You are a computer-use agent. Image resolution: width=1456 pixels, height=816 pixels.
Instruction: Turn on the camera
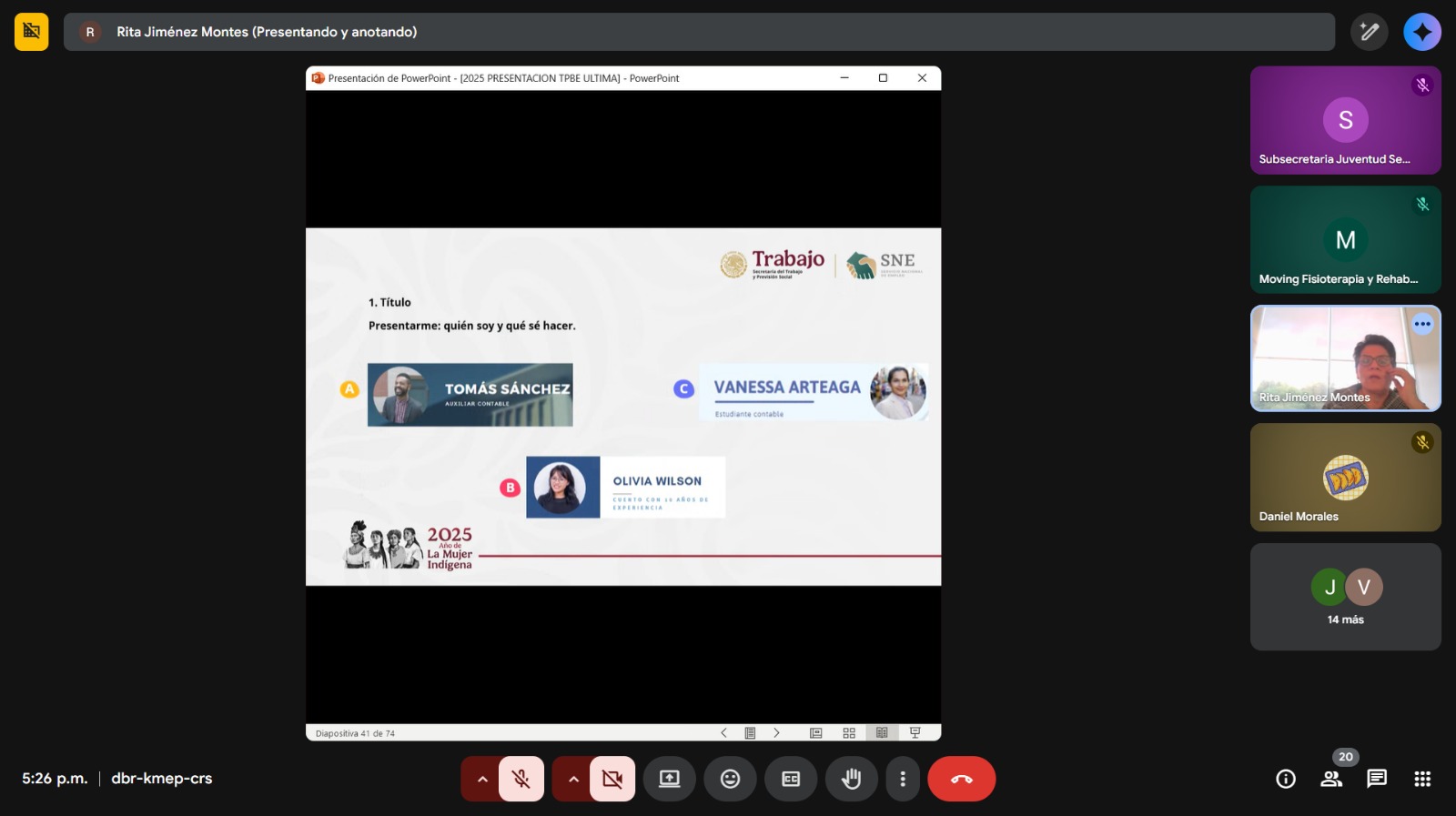[612, 779]
